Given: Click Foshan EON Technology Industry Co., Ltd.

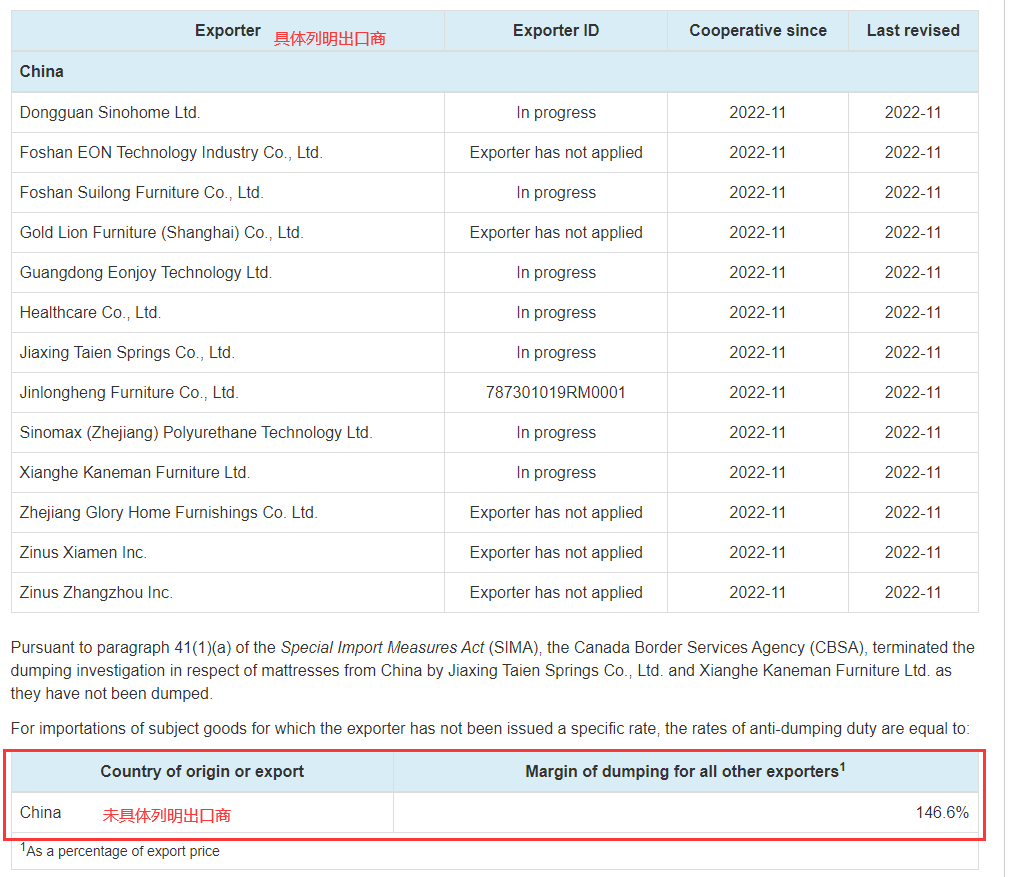Looking at the screenshot, I should pyautogui.click(x=171, y=153).
